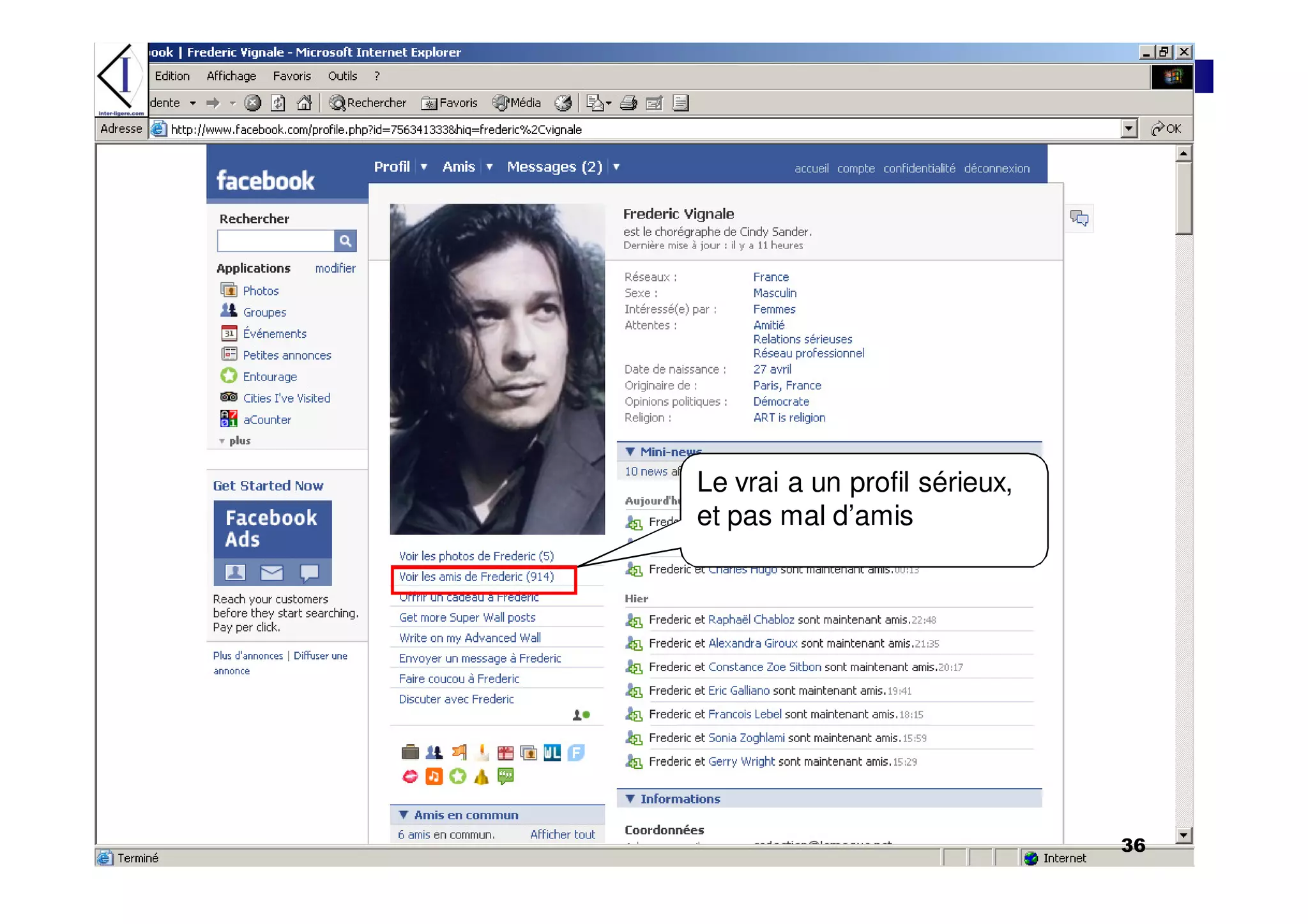1308x924 pixels.
Task: Click the orange music note application icon
Action: tap(434, 776)
